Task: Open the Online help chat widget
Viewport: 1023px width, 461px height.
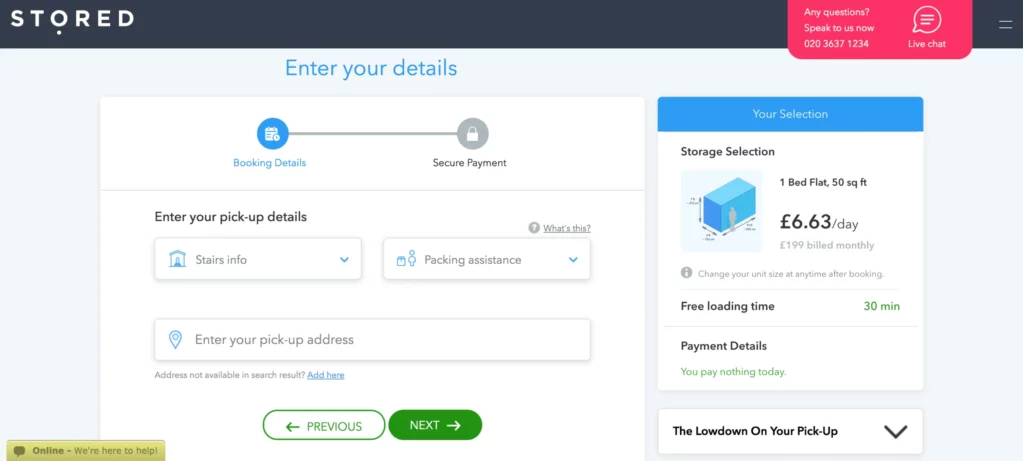Action: click(x=85, y=451)
